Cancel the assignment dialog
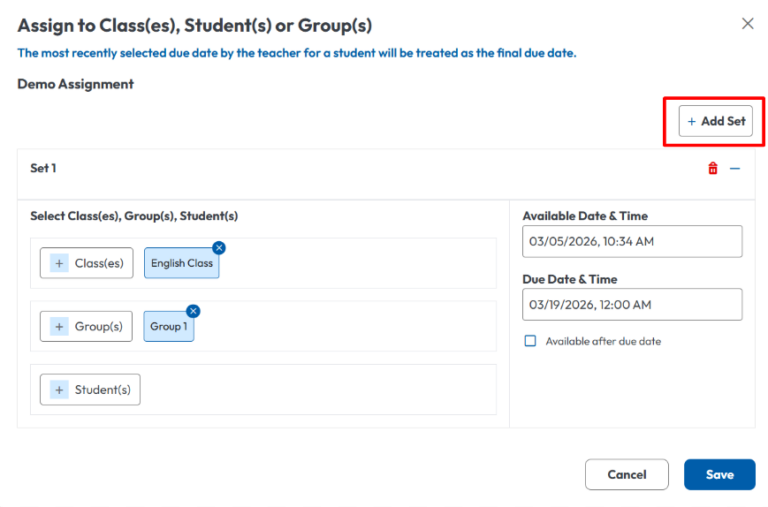Image resolution: width=768 pixels, height=507 pixels. tap(626, 474)
